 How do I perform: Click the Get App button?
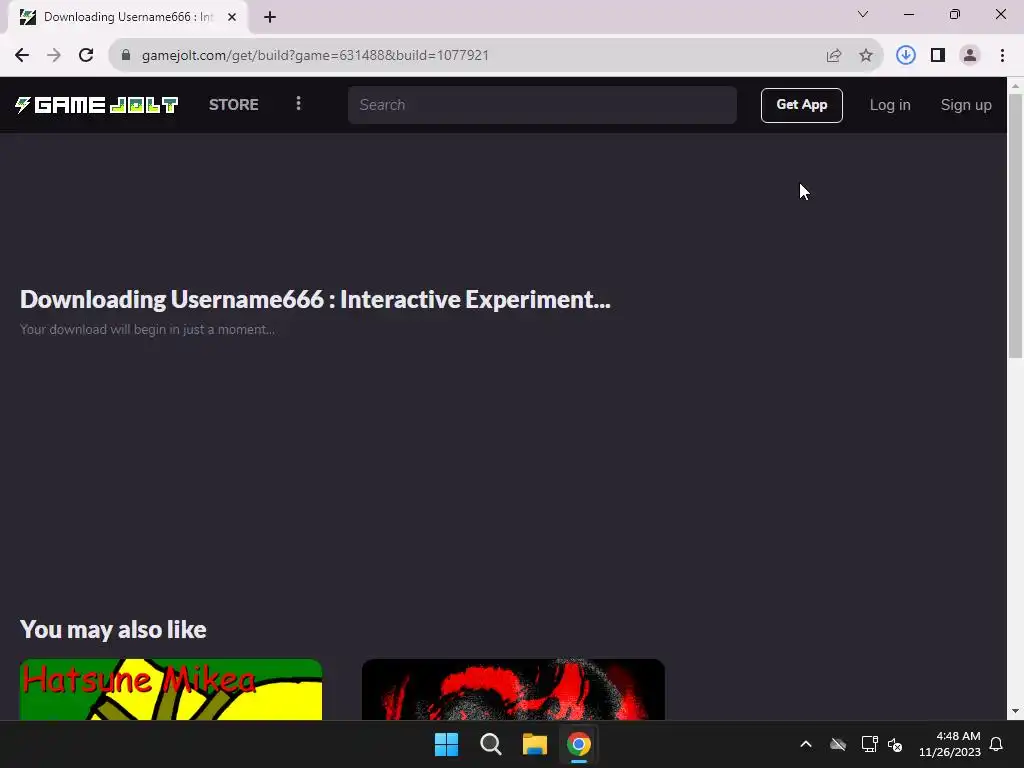[x=801, y=104]
